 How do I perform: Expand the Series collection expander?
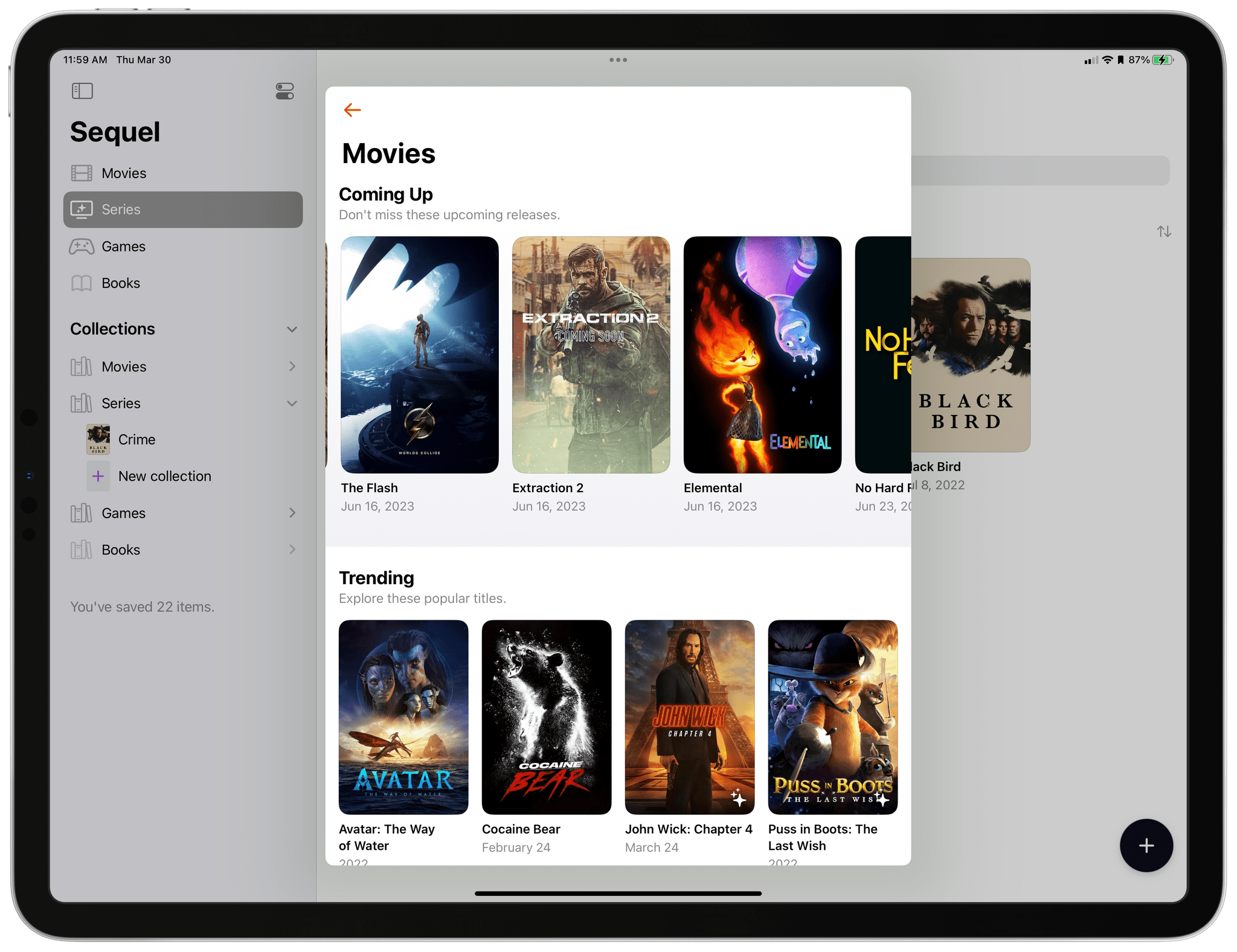pyautogui.click(x=292, y=403)
